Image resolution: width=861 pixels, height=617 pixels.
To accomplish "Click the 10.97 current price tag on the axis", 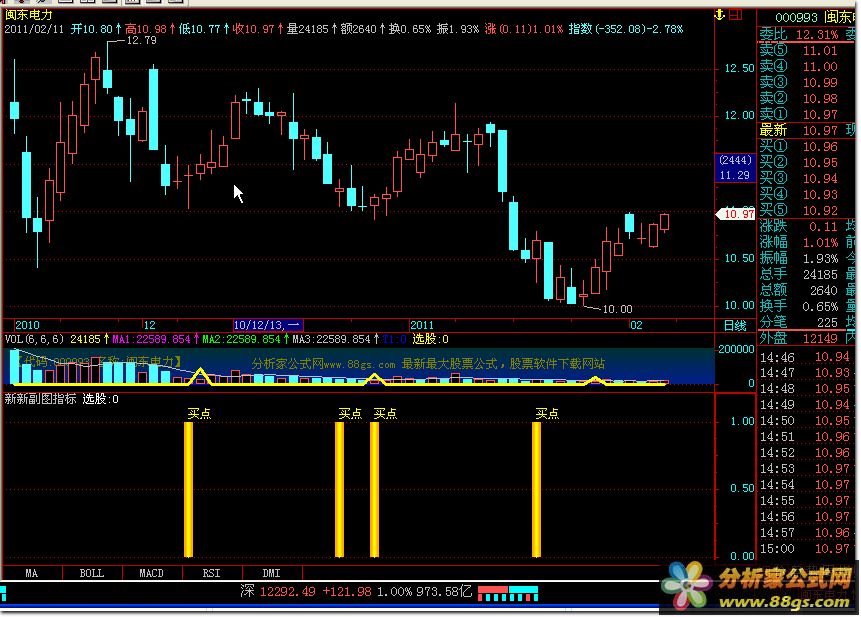I will click(736, 214).
